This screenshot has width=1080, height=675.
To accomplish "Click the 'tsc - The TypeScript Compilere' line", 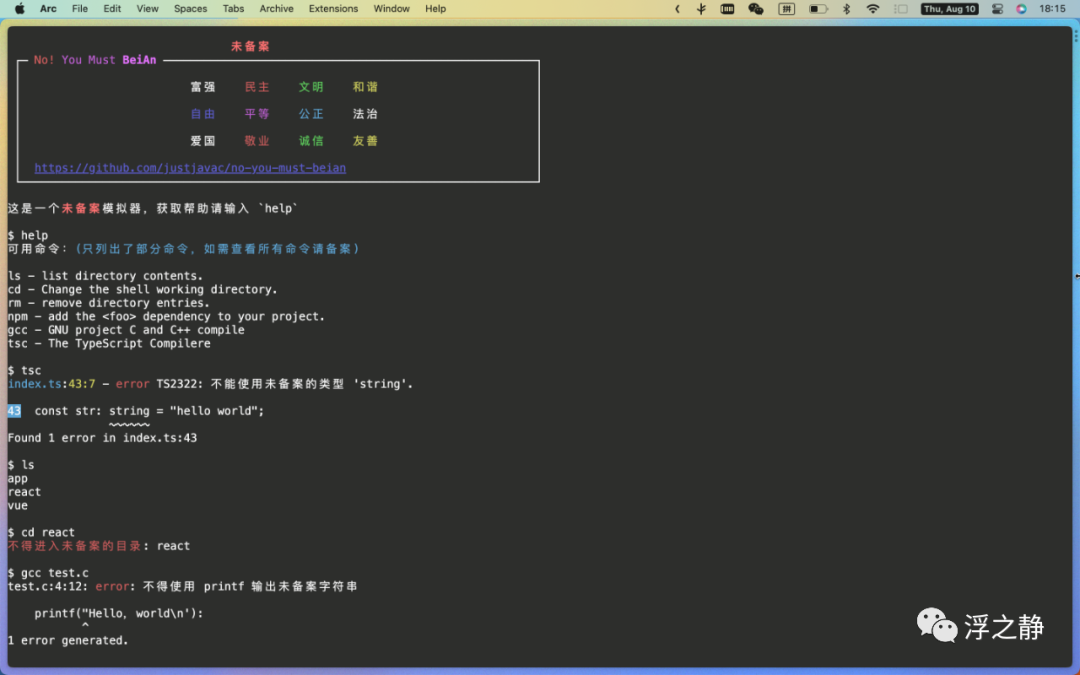I will point(109,344).
